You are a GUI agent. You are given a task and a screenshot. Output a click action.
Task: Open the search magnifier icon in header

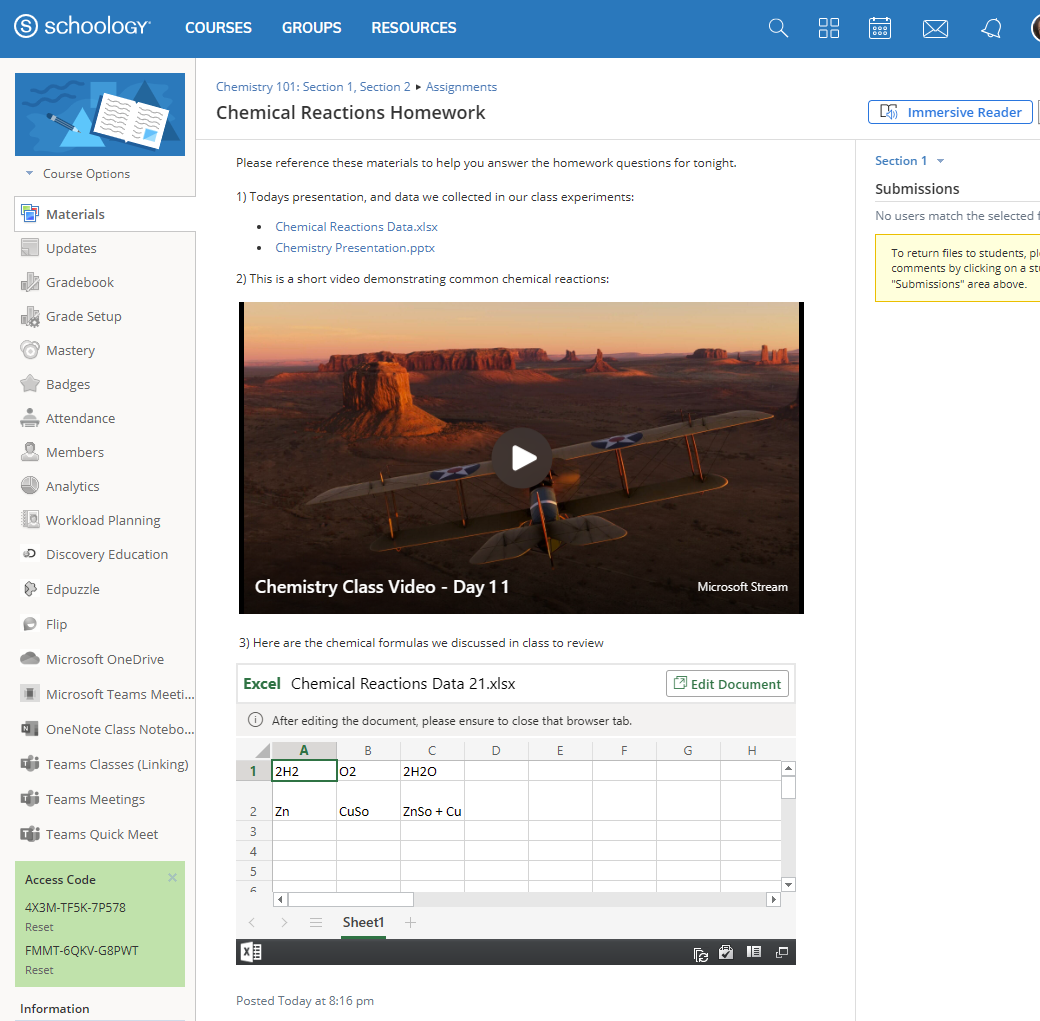click(x=778, y=28)
